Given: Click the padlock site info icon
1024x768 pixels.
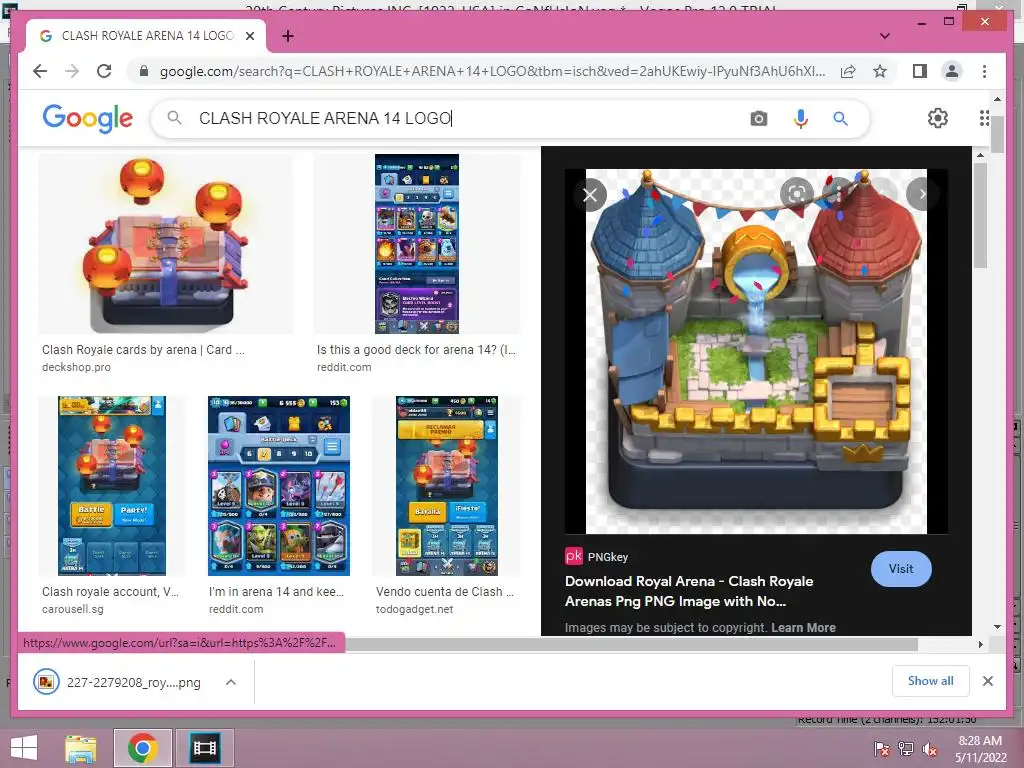Looking at the screenshot, I should coord(144,71).
